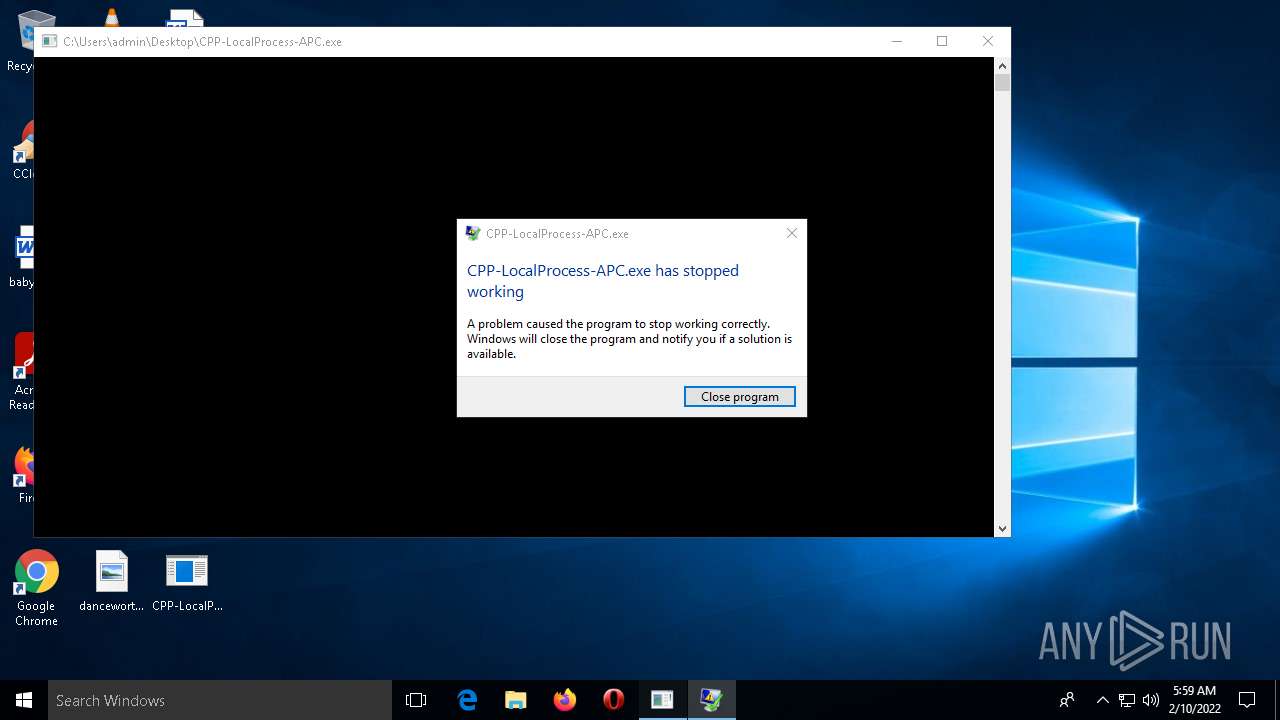Screen dimensions: 1280x720
Task: Click the console vertical scrollbar thumb
Action: click(x=1002, y=83)
